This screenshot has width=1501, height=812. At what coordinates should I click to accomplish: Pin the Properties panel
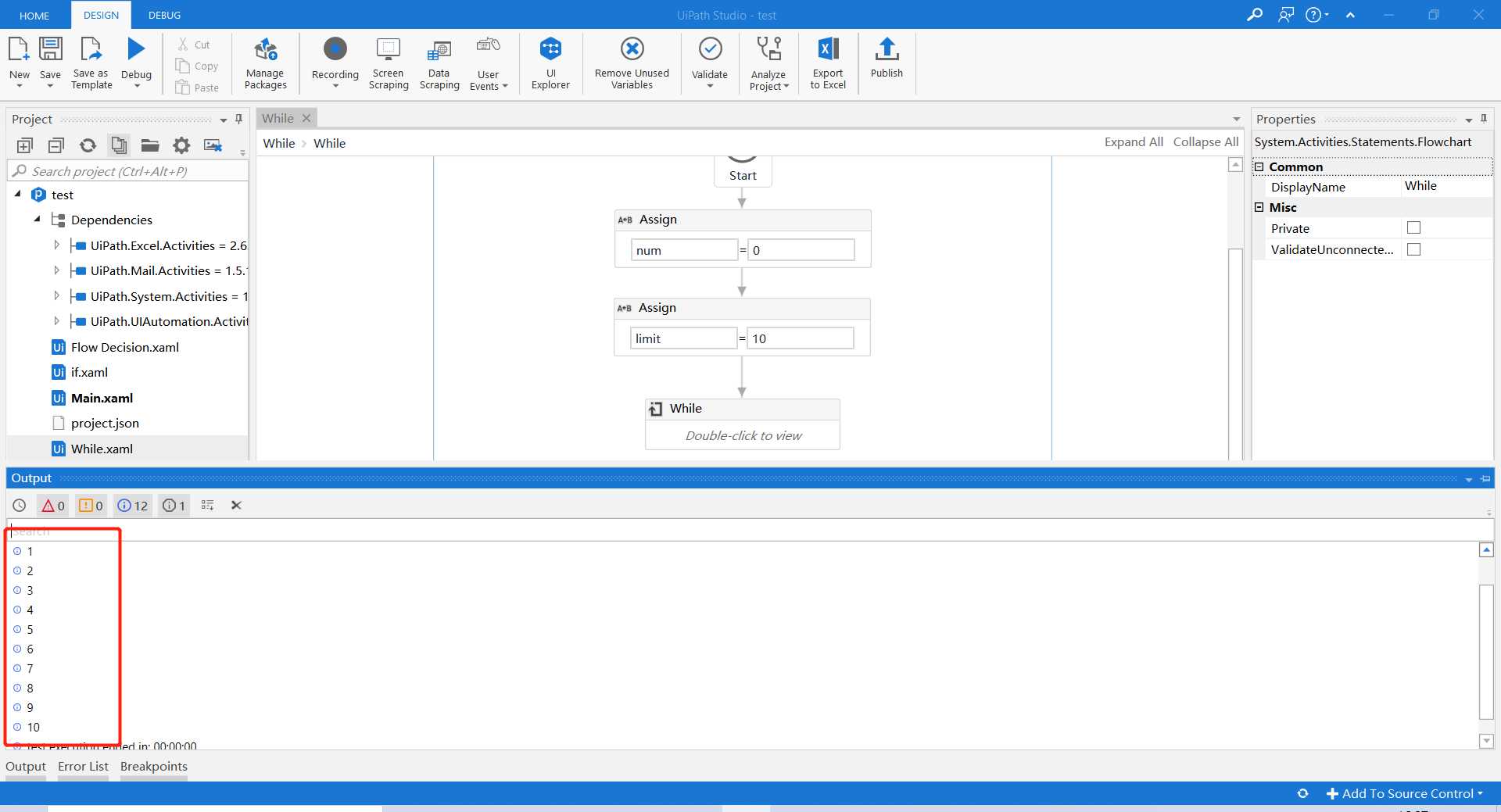click(1484, 119)
